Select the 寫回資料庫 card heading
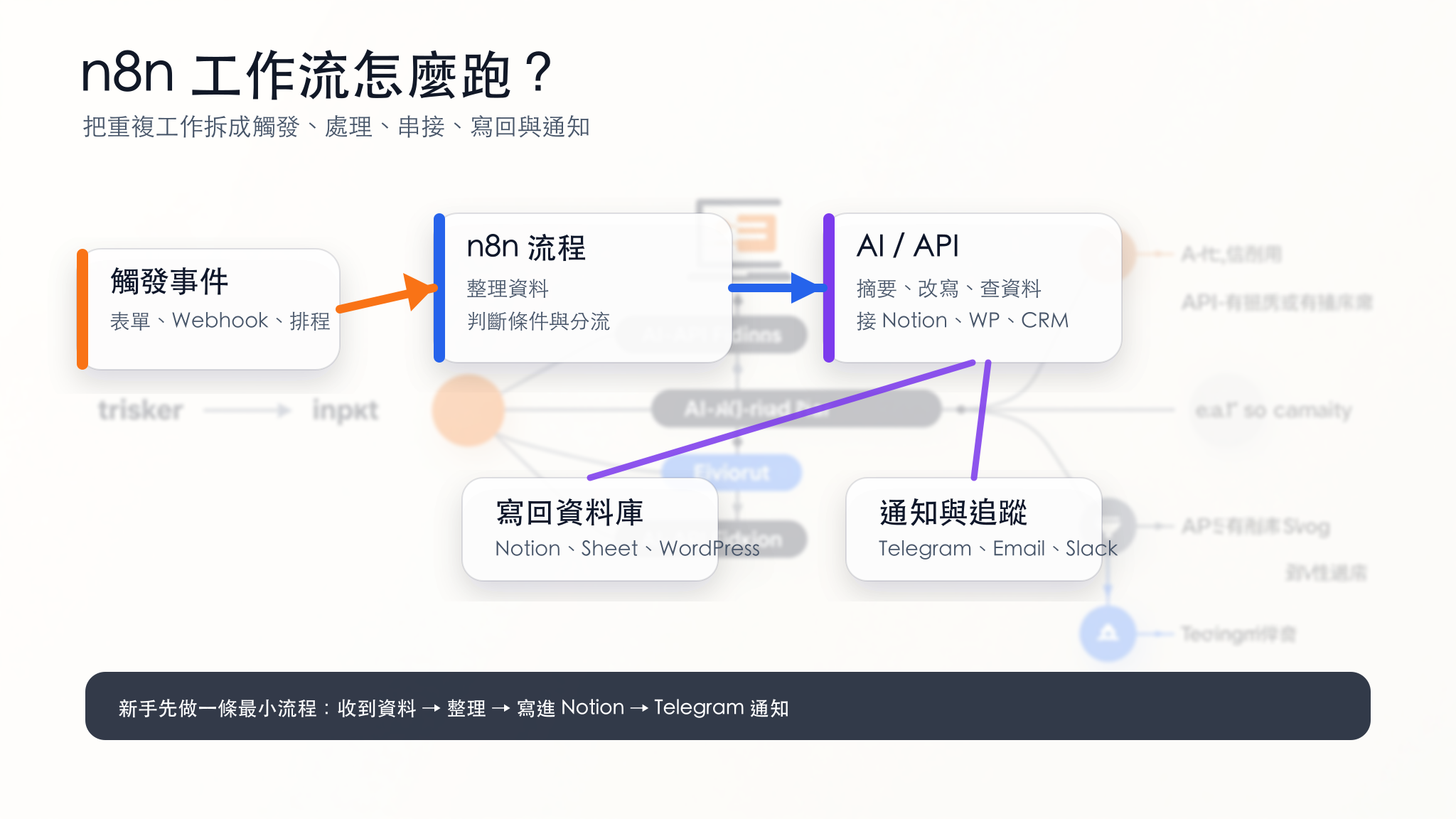The height and width of the screenshot is (819, 1456). (x=569, y=513)
